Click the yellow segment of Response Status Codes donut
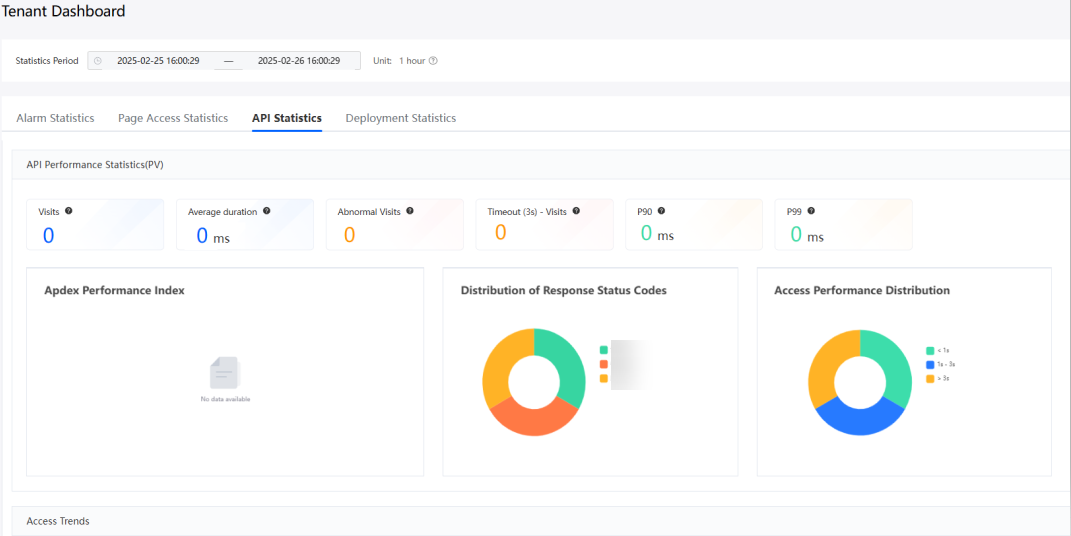1071x536 pixels. (497, 363)
